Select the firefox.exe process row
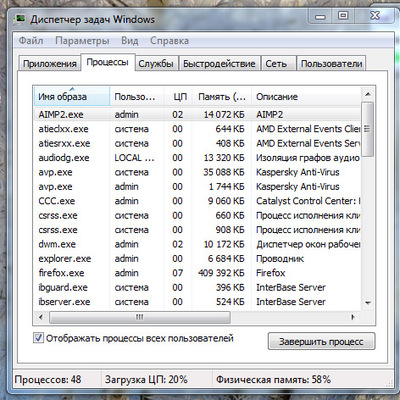Screen dimensions: 400x400 click(197, 273)
